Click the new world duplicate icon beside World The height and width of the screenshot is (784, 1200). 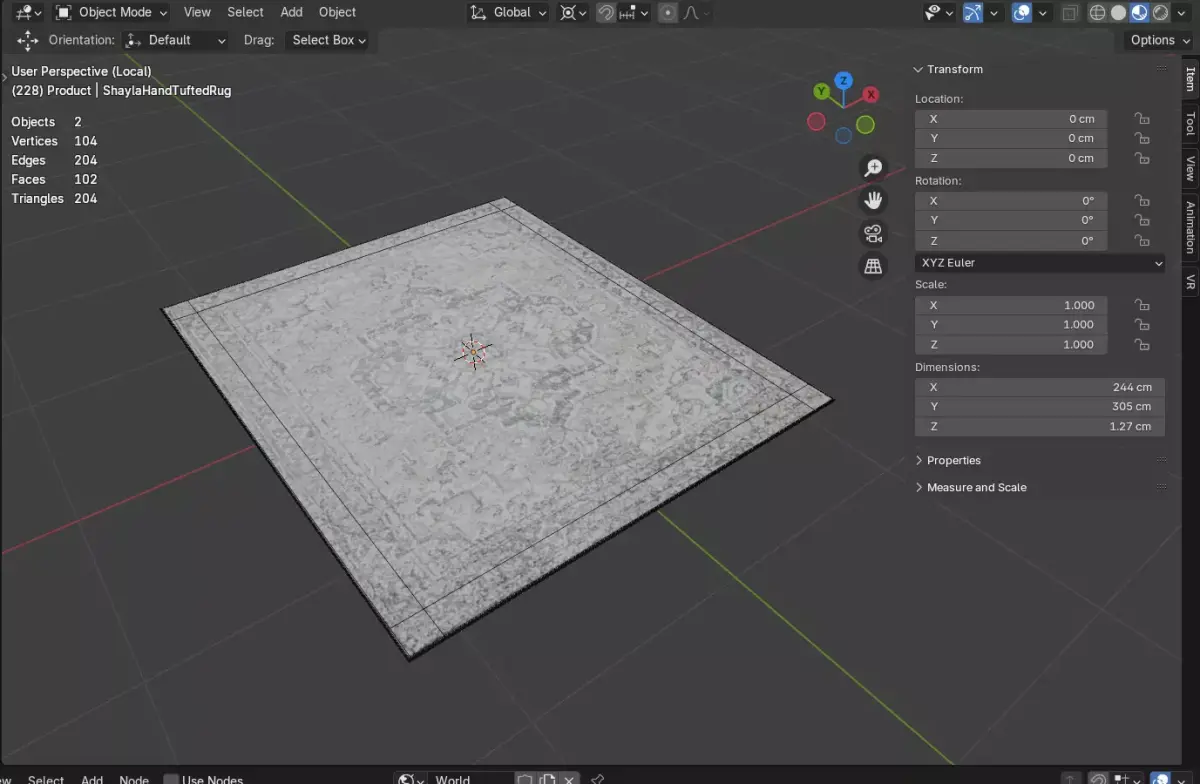548,779
